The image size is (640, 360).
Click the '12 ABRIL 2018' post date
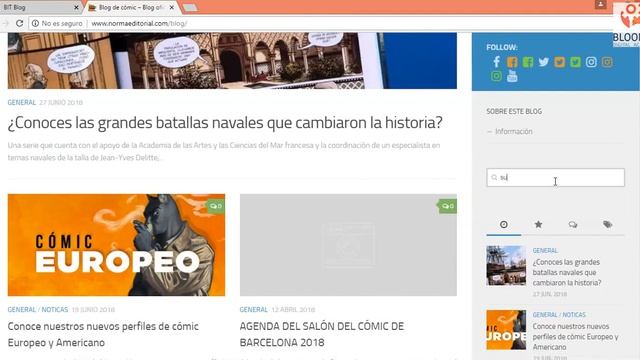click(293, 310)
